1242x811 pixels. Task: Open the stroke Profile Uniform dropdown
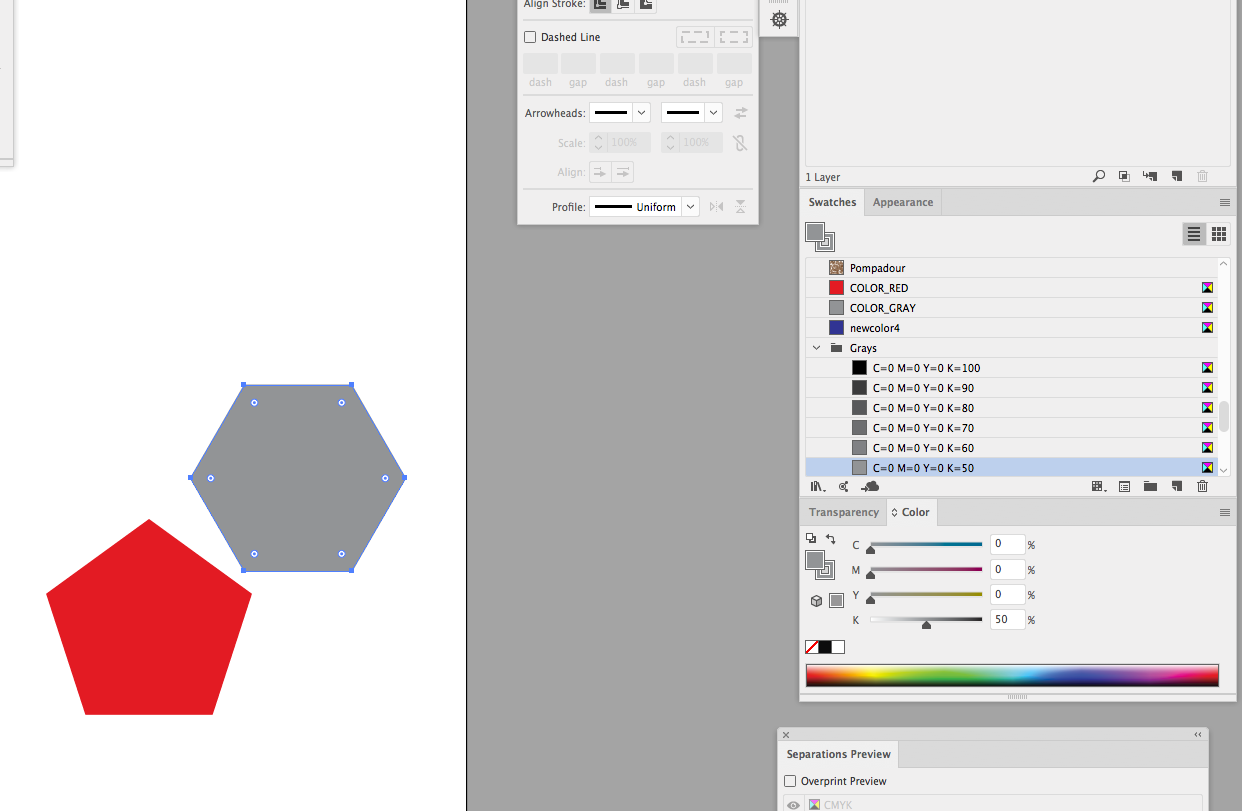coord(644,207)
